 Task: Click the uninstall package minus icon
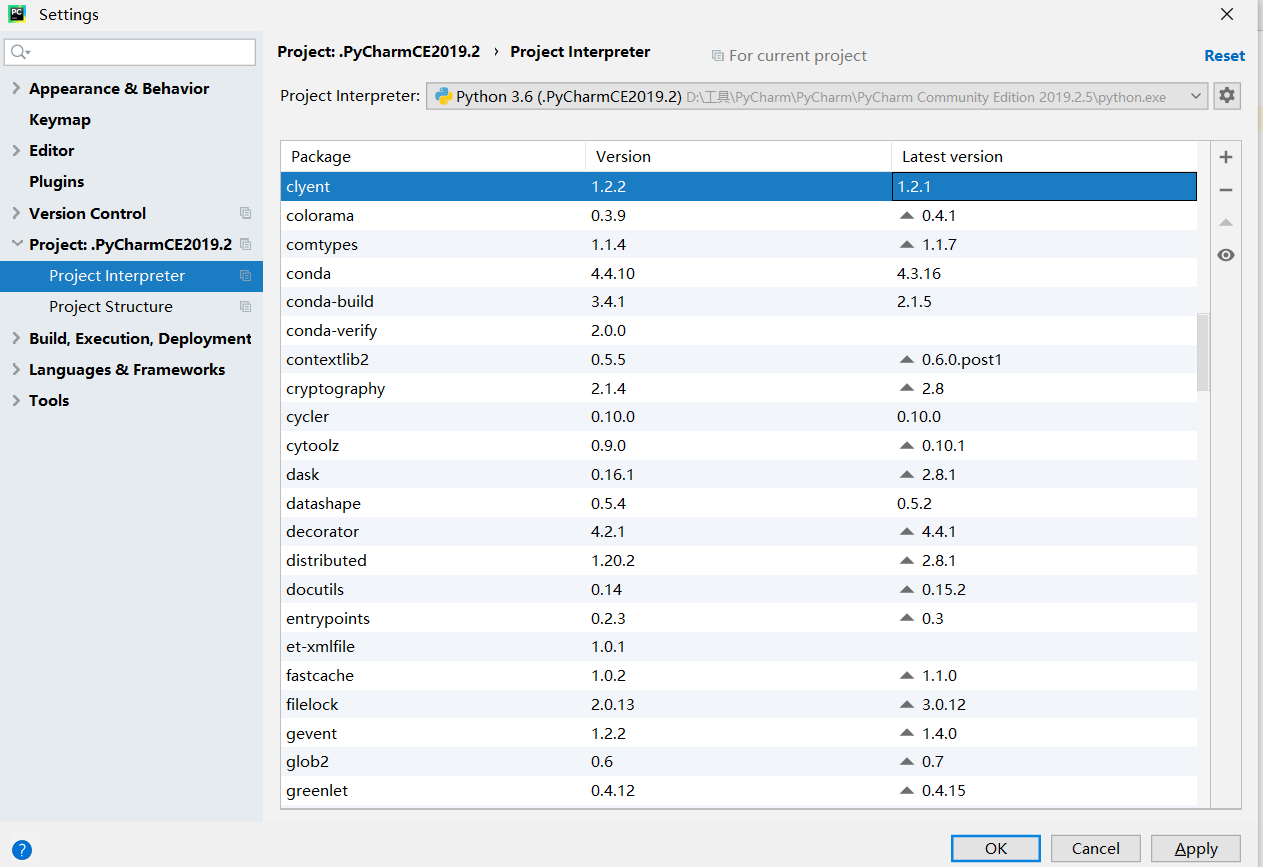click(1226, 190)
